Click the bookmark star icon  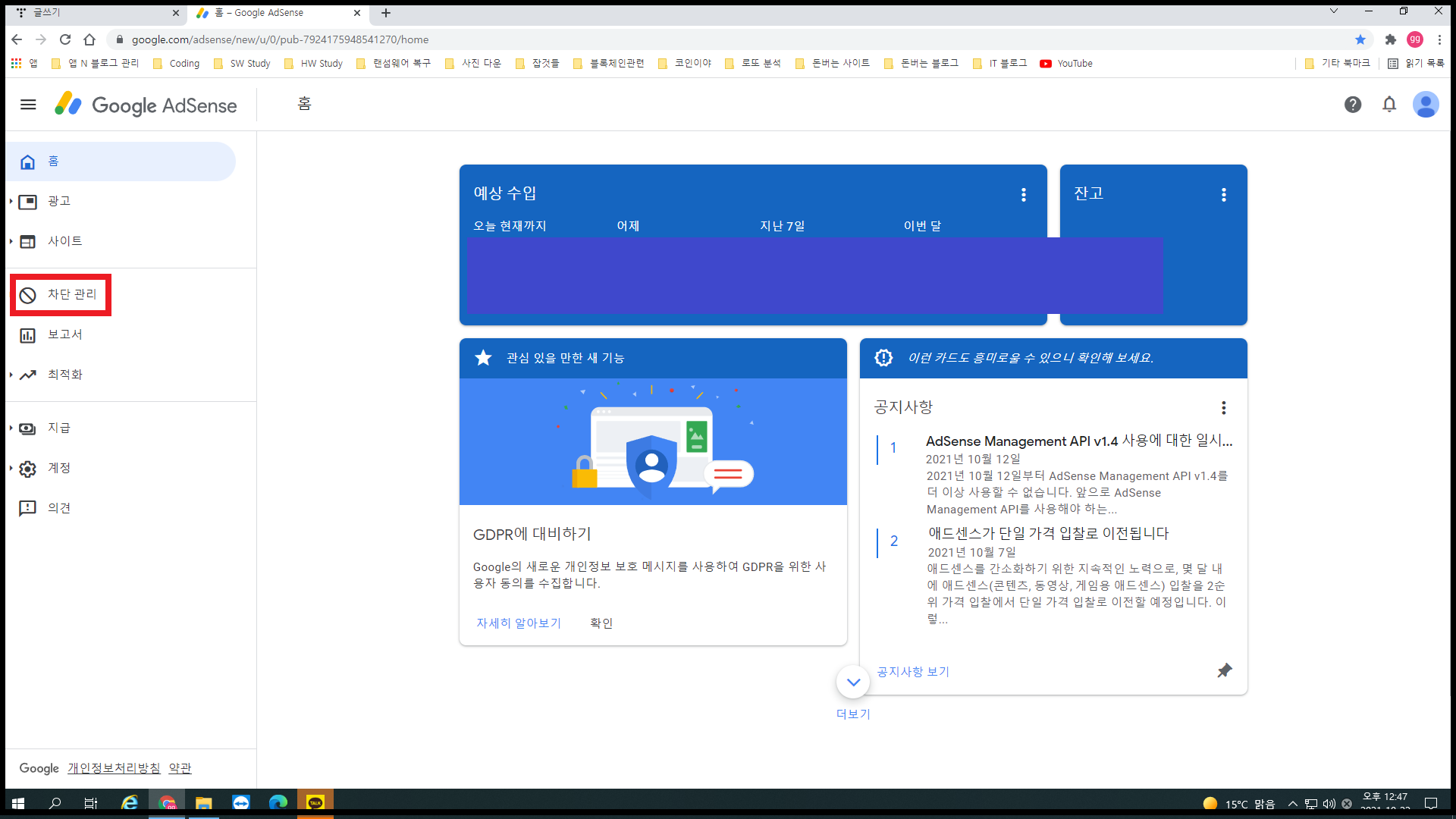pyautogui.click(x=1360, y=39)
